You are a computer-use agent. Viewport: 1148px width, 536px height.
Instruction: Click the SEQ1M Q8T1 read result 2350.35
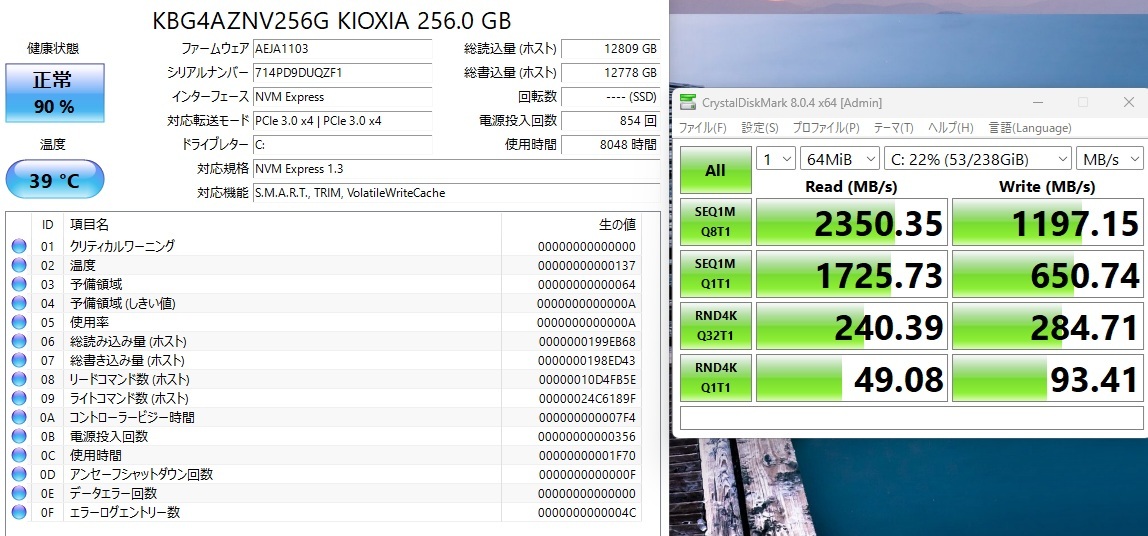851,222
